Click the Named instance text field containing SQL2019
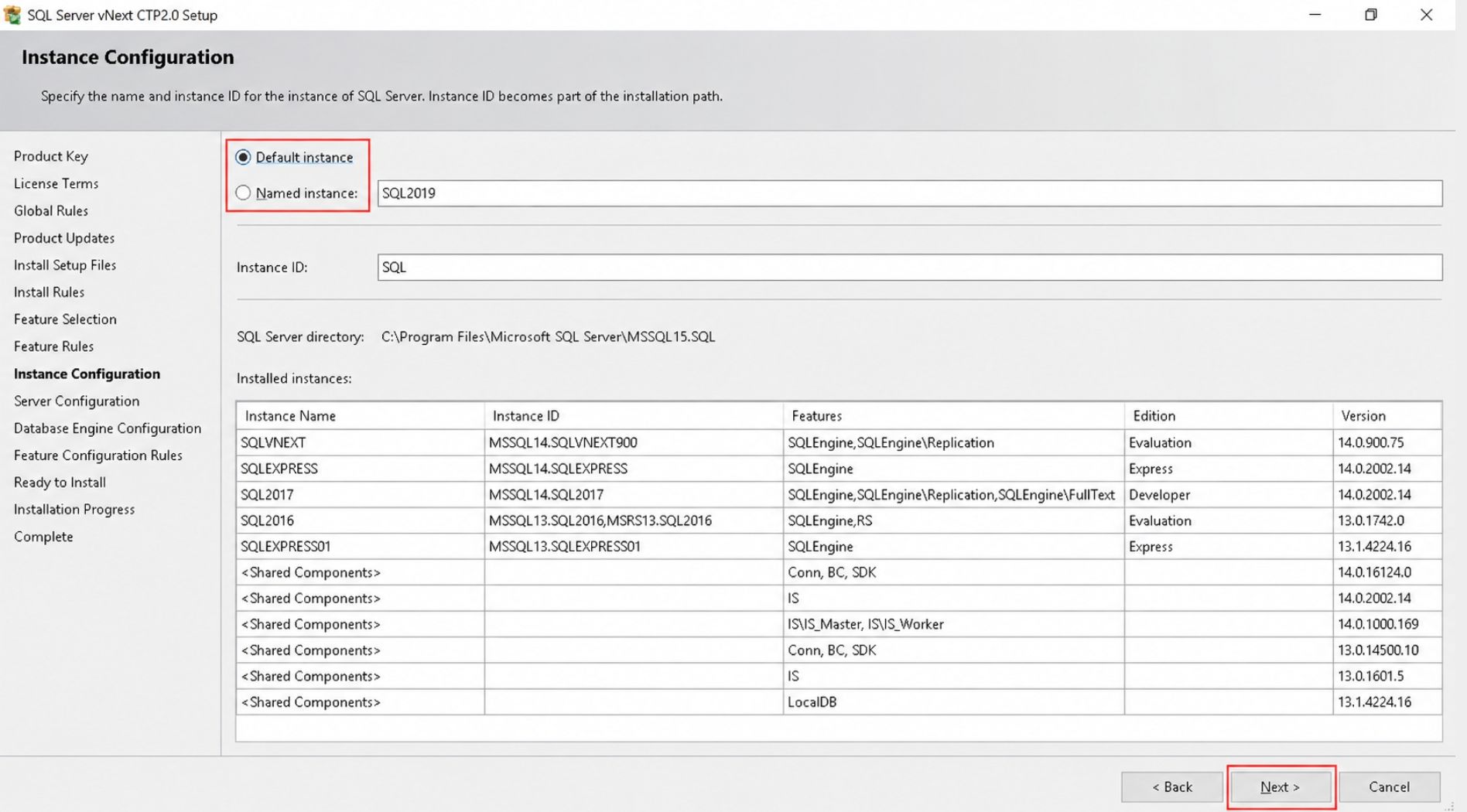Image resolution: width=1467 pixels, height=812 pixels. [909, 193]
